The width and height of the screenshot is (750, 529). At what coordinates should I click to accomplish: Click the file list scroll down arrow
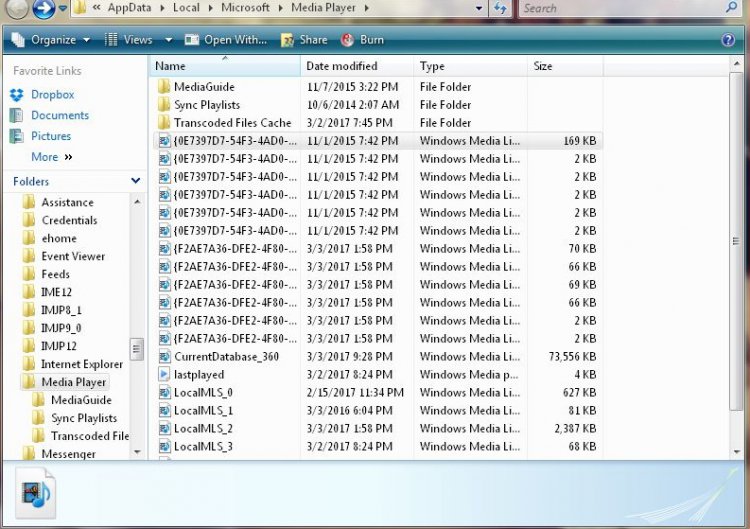point(736,452)
